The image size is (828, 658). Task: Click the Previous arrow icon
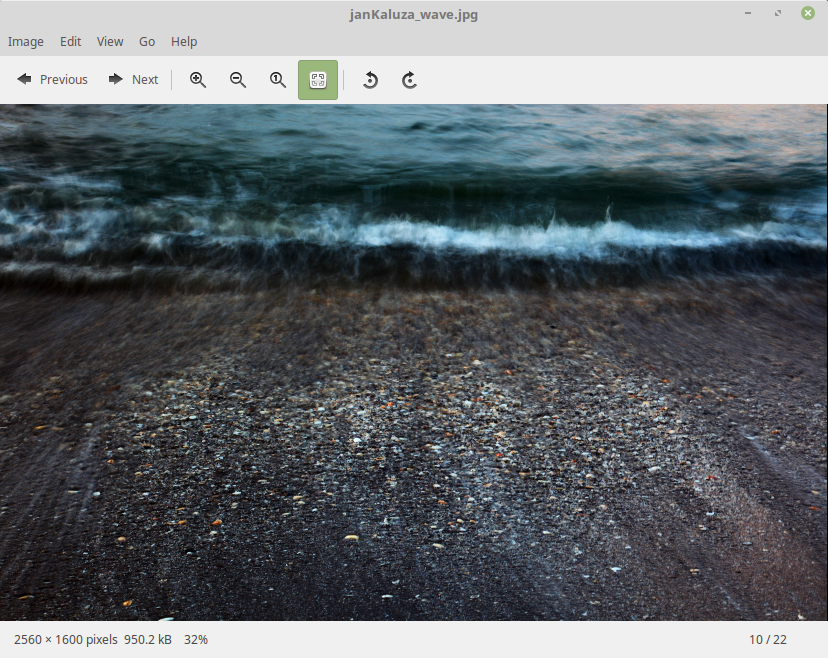24,79
